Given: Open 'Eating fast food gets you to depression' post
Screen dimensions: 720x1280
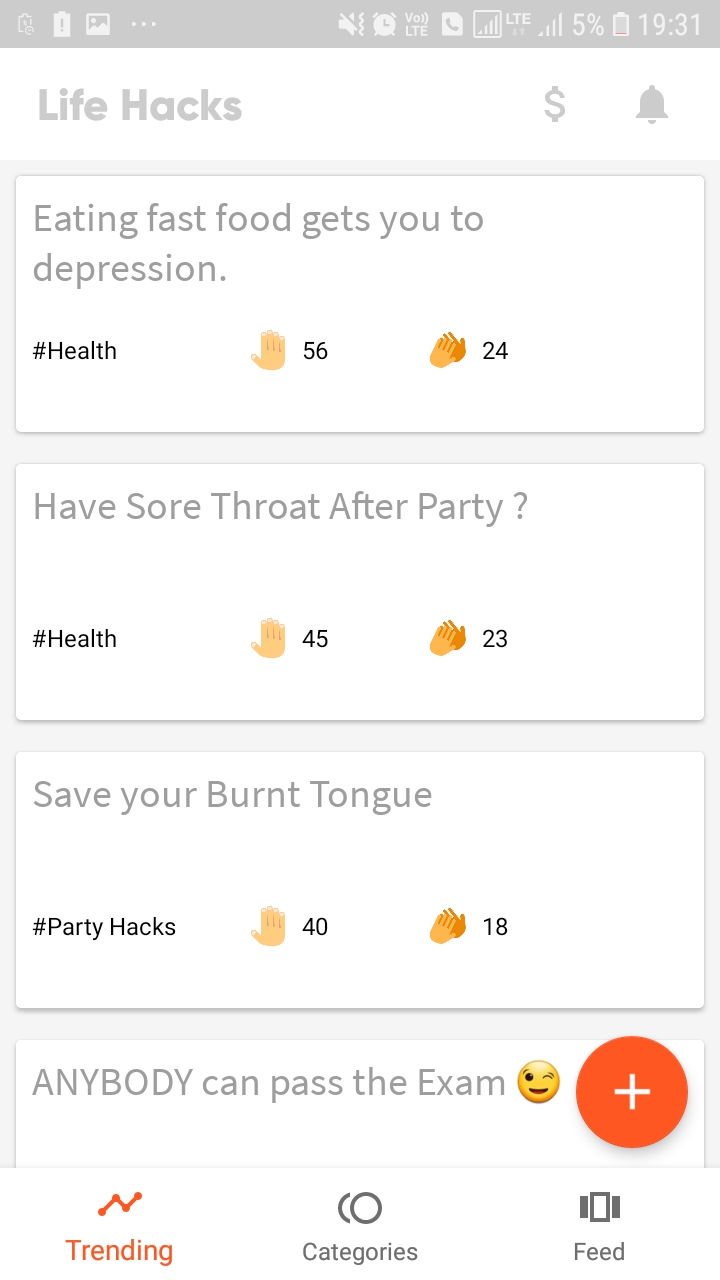Looking at the screenshot, I should 258,243.
